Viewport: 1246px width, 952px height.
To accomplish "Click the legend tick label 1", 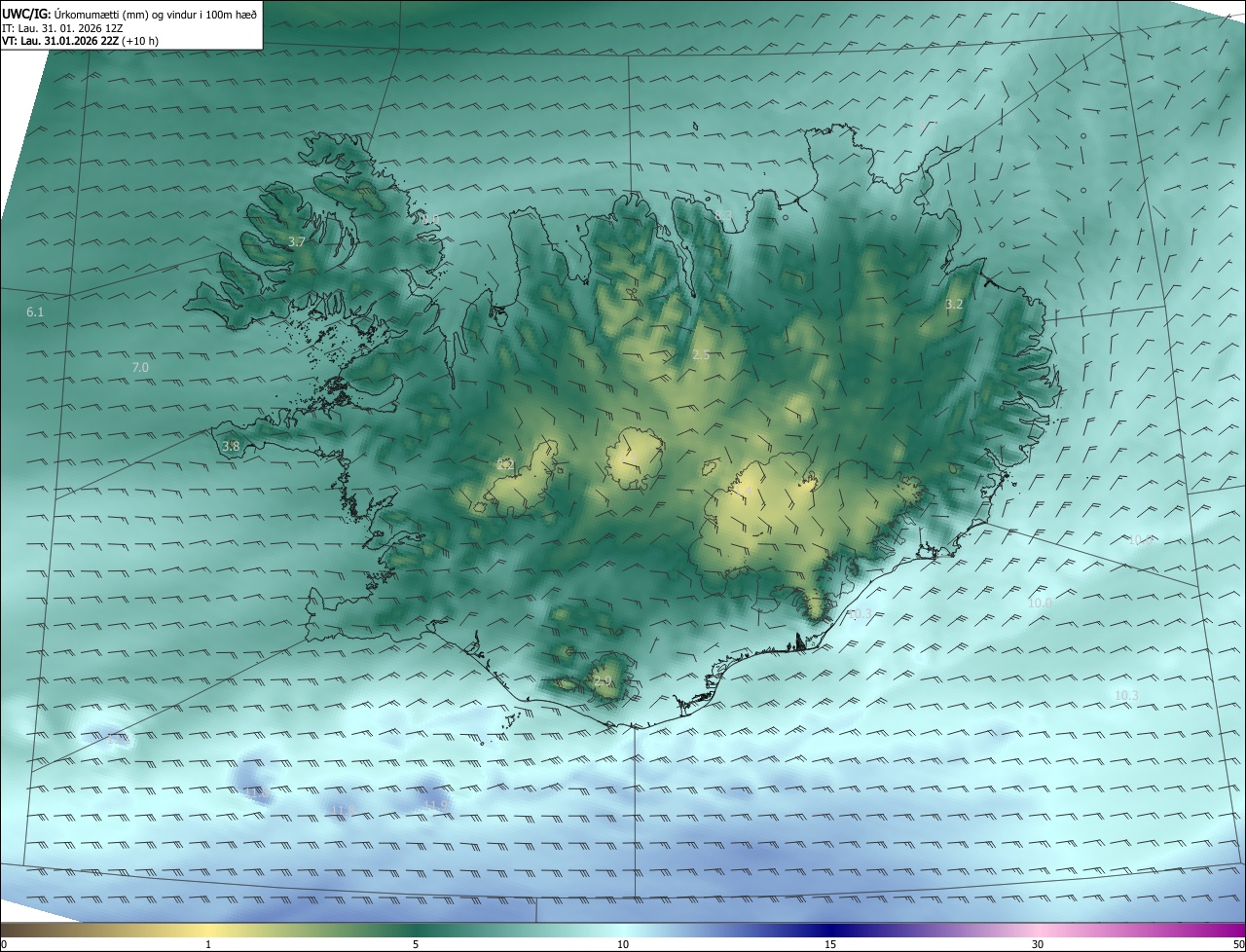I will click(x=208, y=944).
